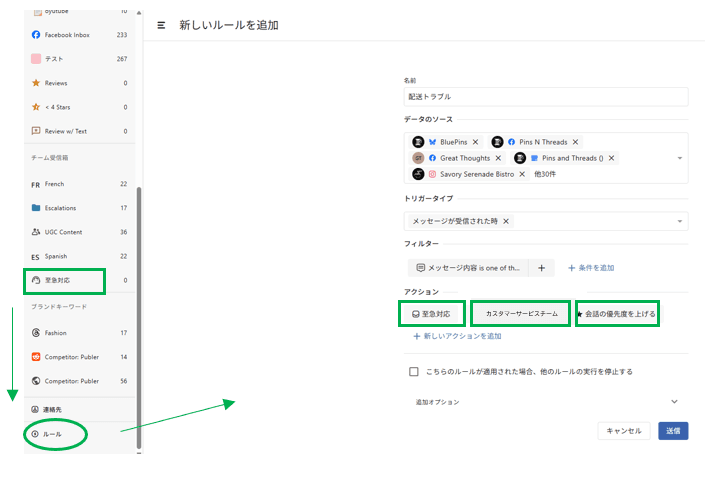Screen dimensions: 726x477
Task: Remove Savory Serenade Bistro source chip
Action: (521, 174)
